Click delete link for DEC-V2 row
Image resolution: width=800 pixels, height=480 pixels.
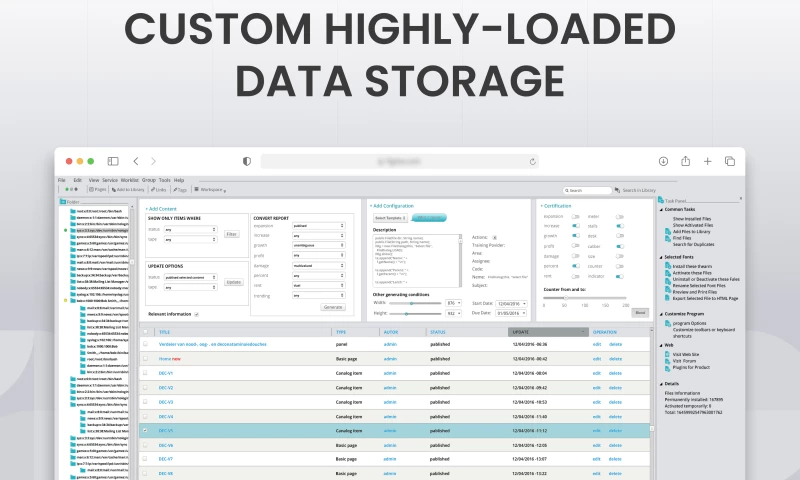615,388
